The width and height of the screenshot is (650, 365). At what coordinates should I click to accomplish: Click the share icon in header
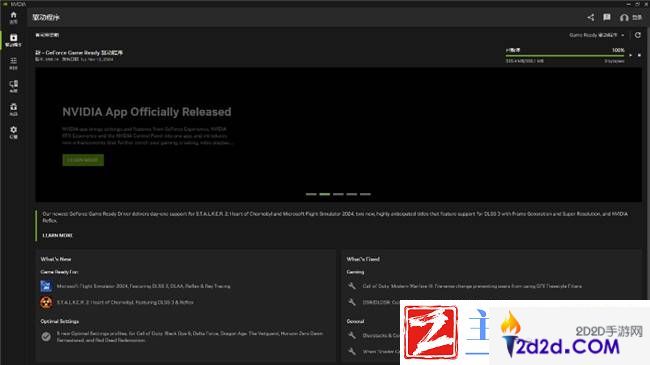point(591,17)
